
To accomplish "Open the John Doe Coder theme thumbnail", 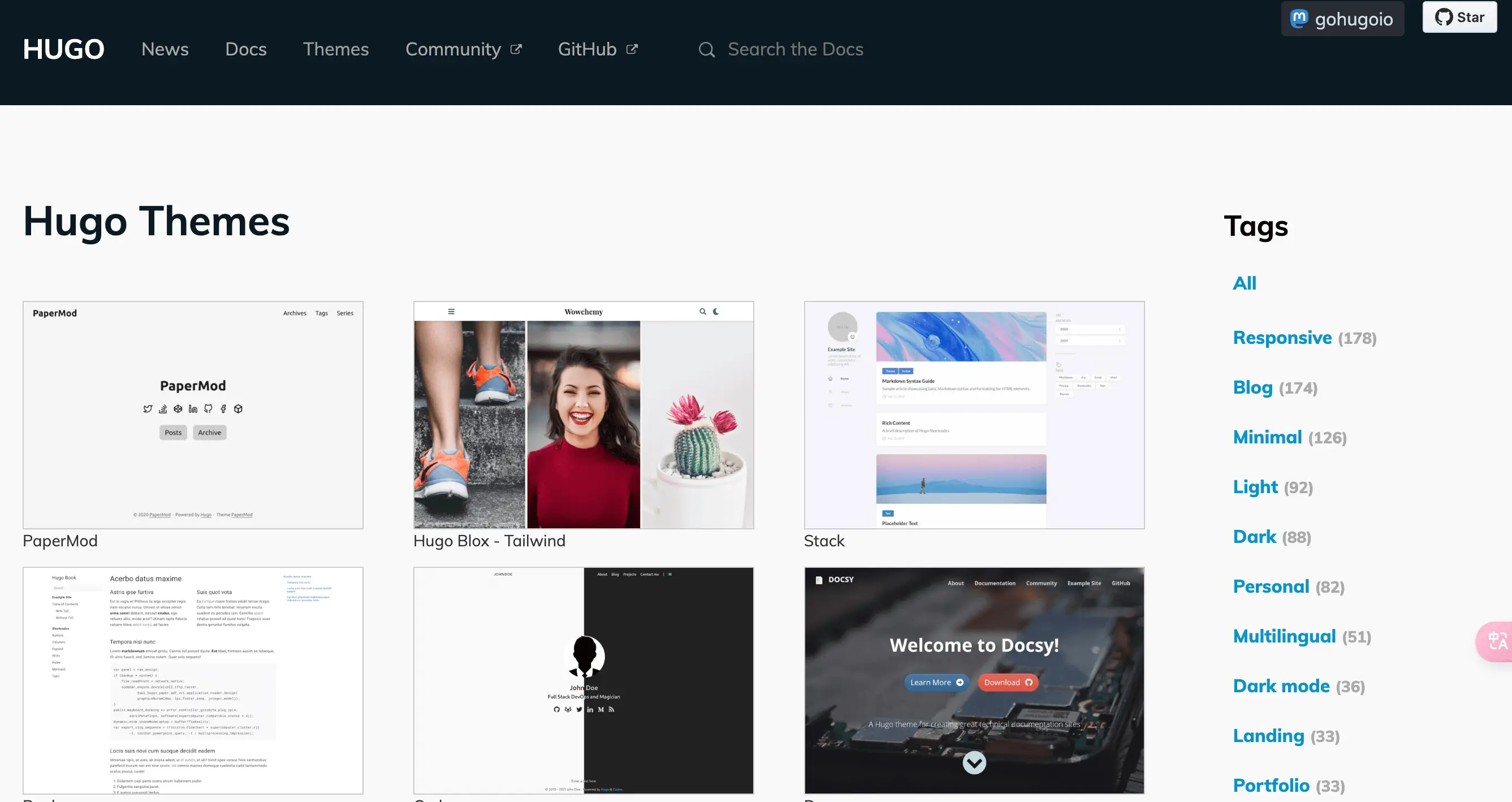I will 584,680.
